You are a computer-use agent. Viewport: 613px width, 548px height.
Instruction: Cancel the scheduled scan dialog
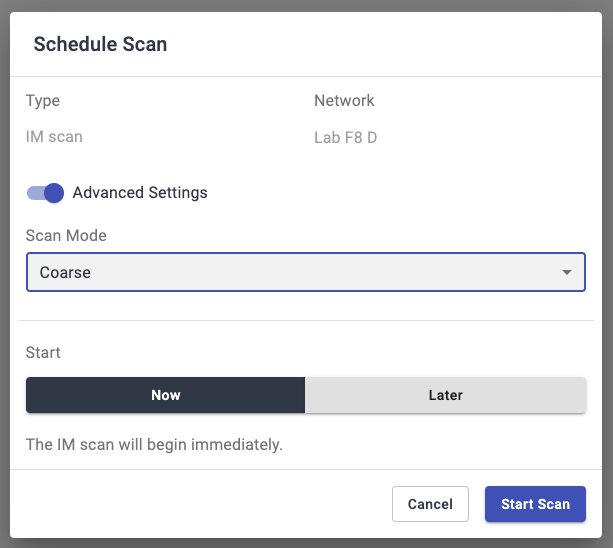click(x=430, y=504)
